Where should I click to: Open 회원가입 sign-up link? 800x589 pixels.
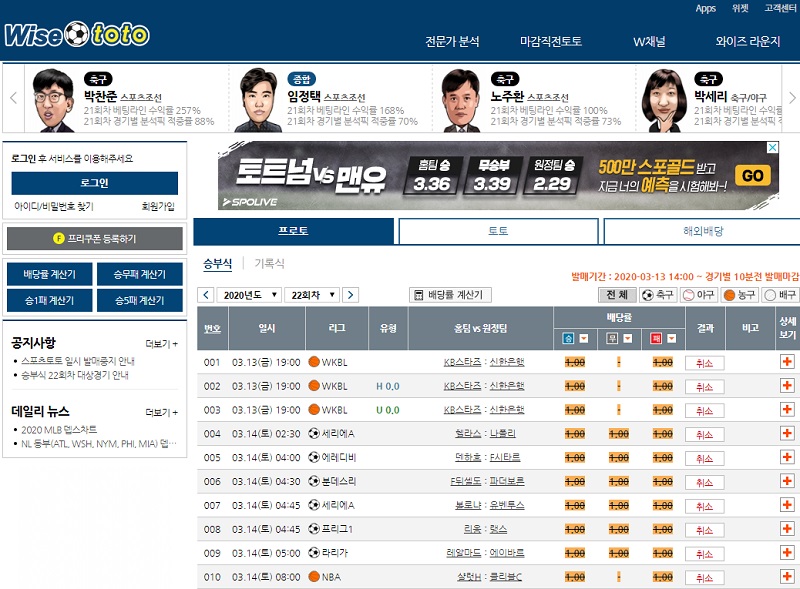[157, 207]
